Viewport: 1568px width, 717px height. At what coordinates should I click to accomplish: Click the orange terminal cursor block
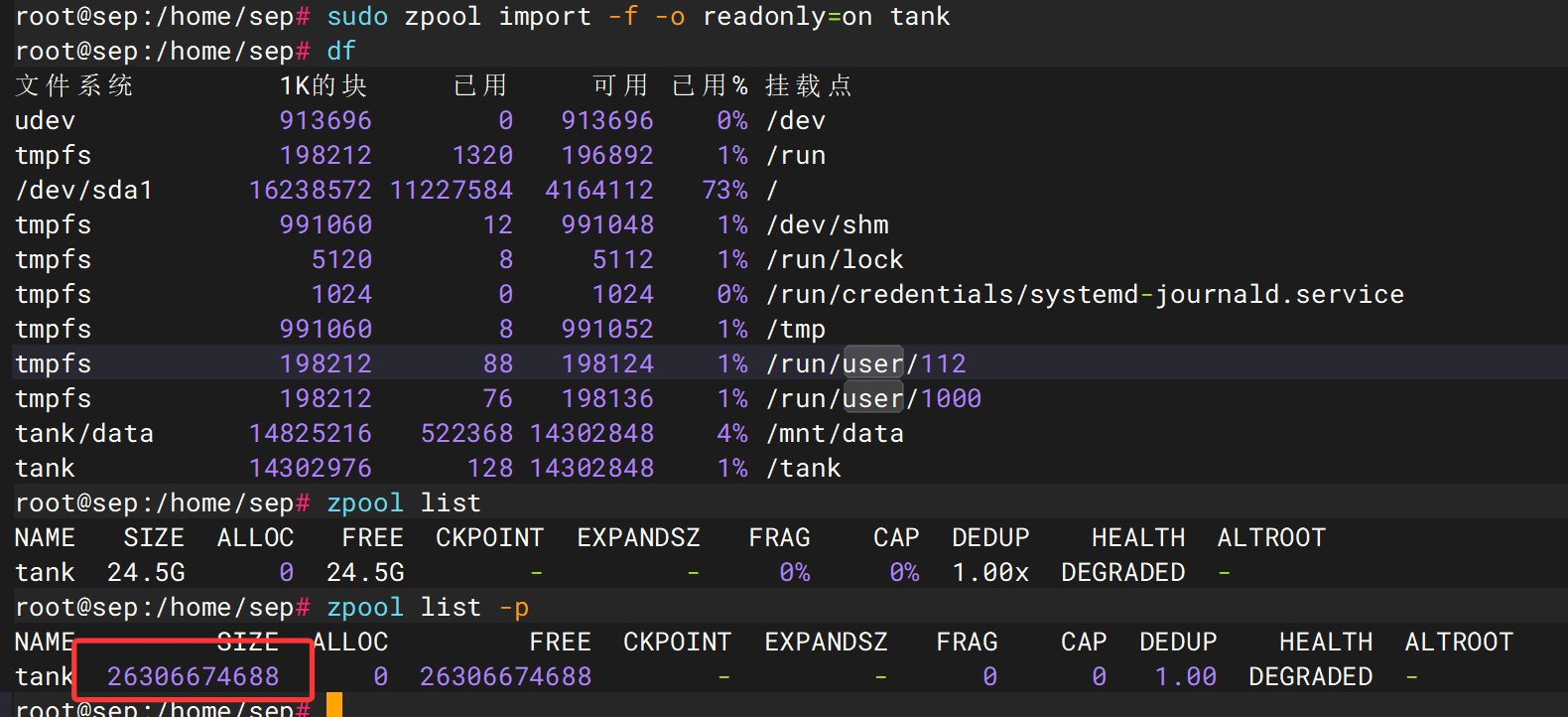334,705
